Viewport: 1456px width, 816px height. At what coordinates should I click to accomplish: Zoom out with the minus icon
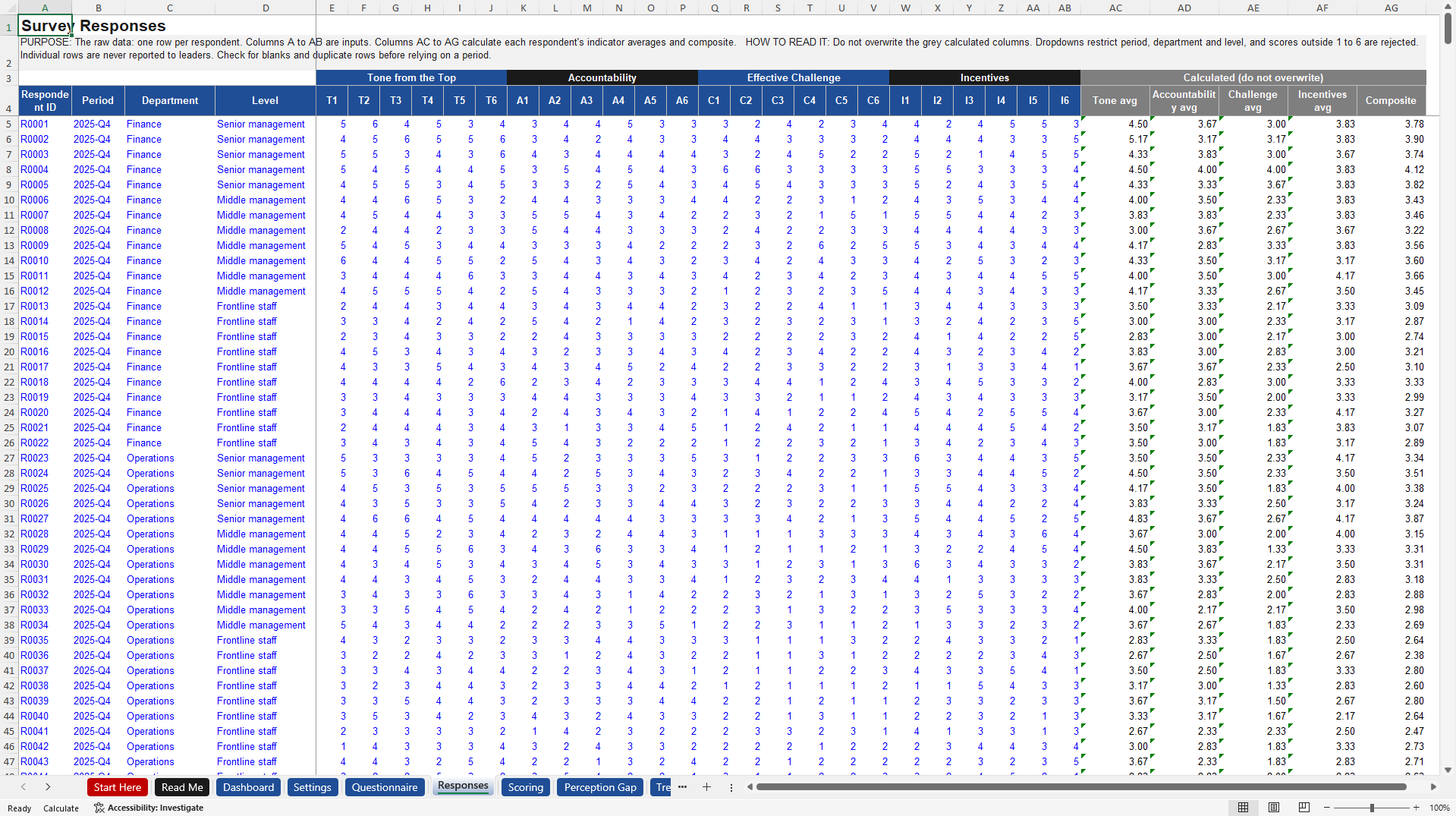pos(1328,808)
